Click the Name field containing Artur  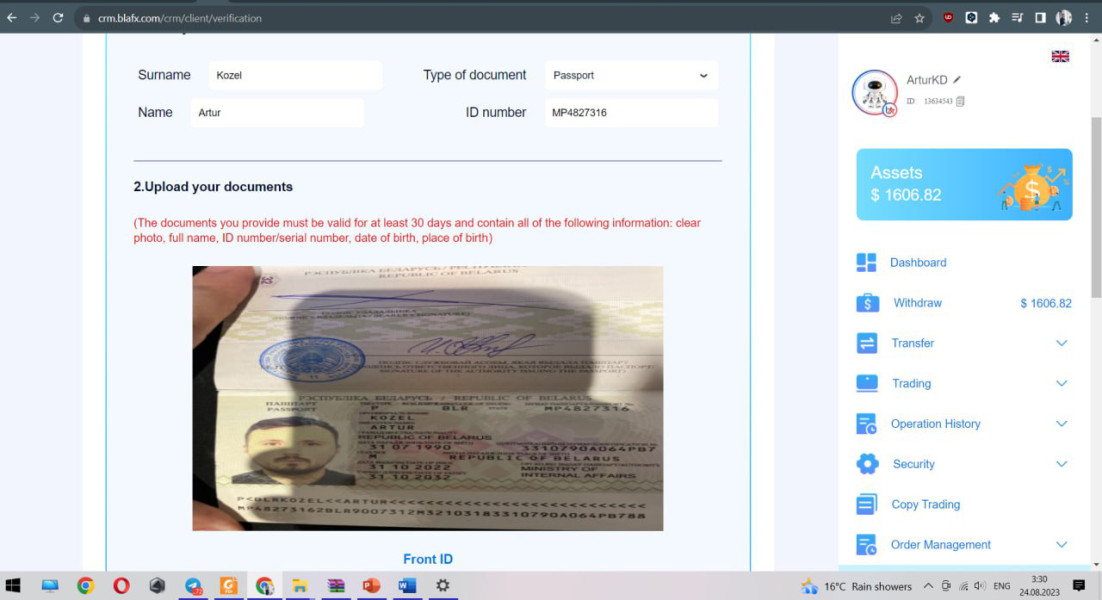(x=277, y=112)
